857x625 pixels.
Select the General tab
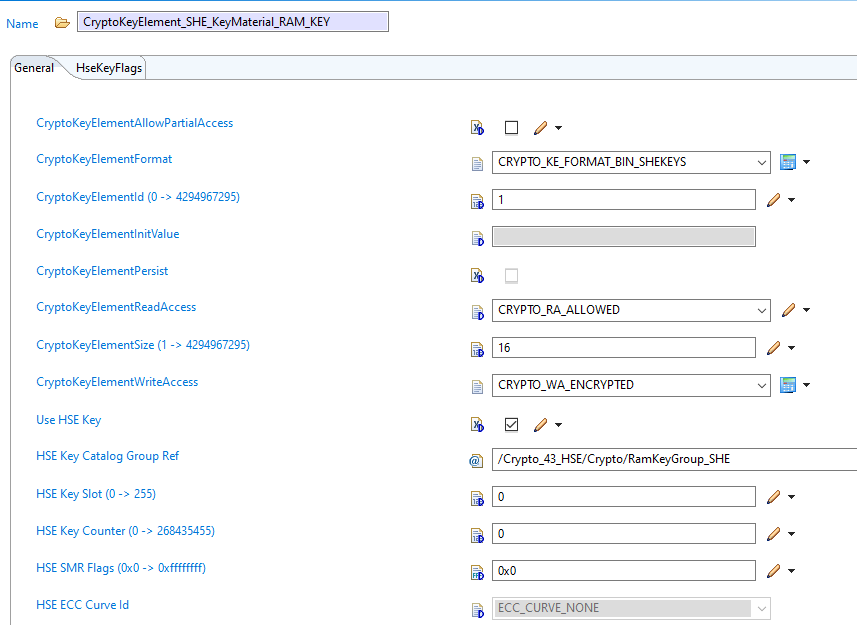pyautogui.click(x=34, y=68)
